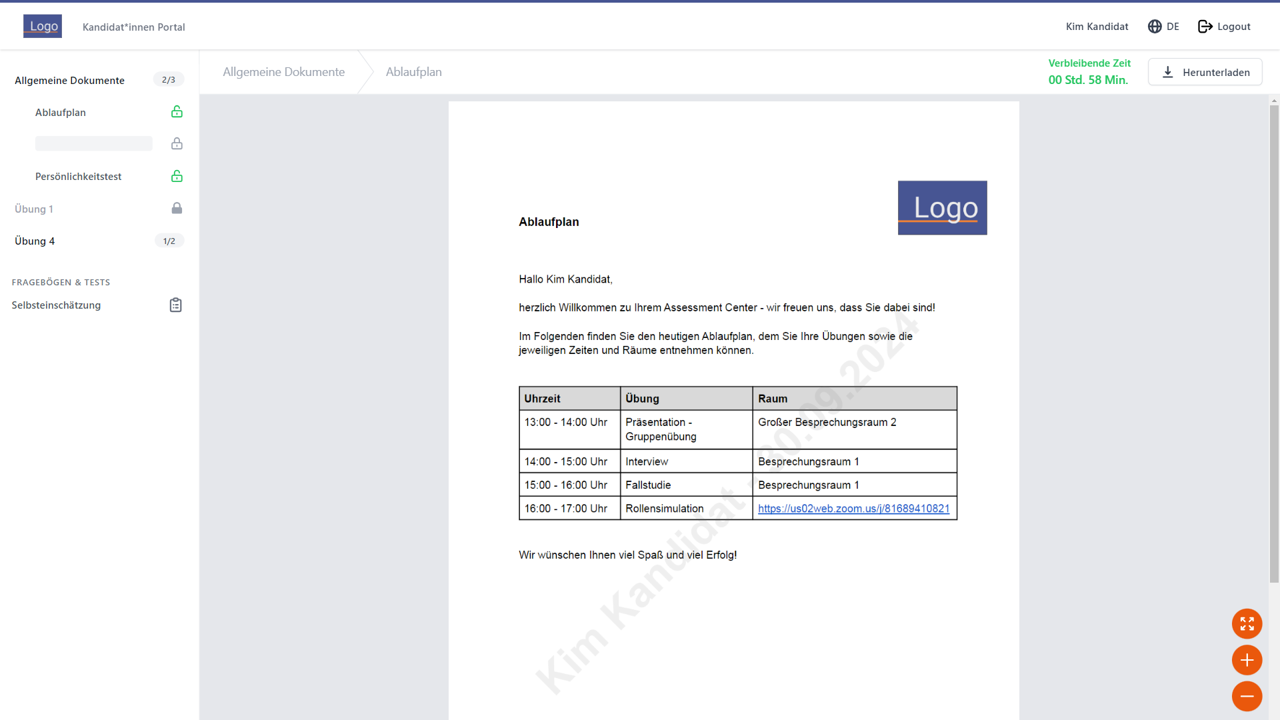1280x720 pixels.
Task: Click the grey lock icon beside the blank entry
Action: pyautogui.click(x=177, y=144)
